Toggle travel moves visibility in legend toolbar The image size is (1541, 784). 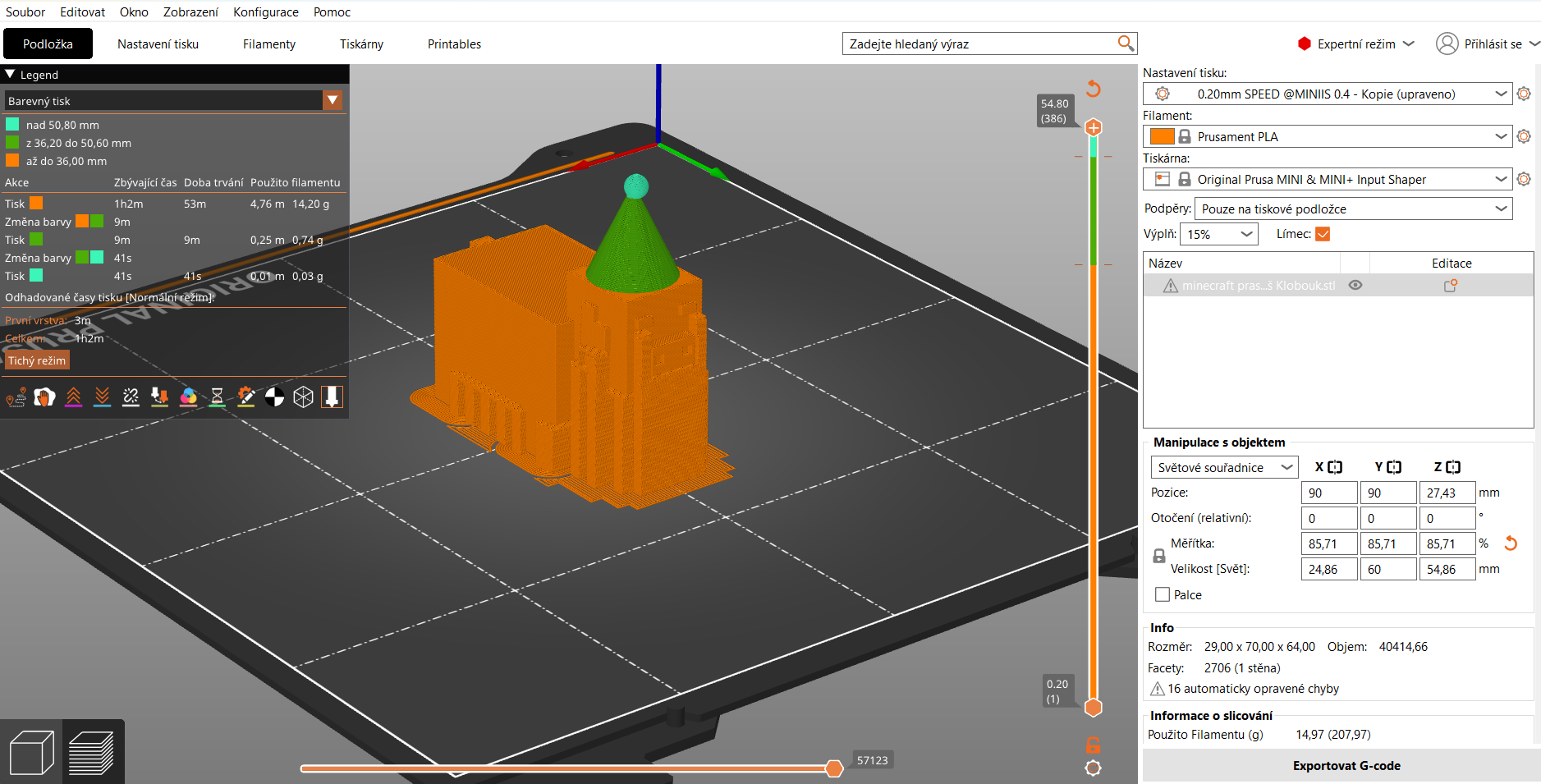click(16, 398)
